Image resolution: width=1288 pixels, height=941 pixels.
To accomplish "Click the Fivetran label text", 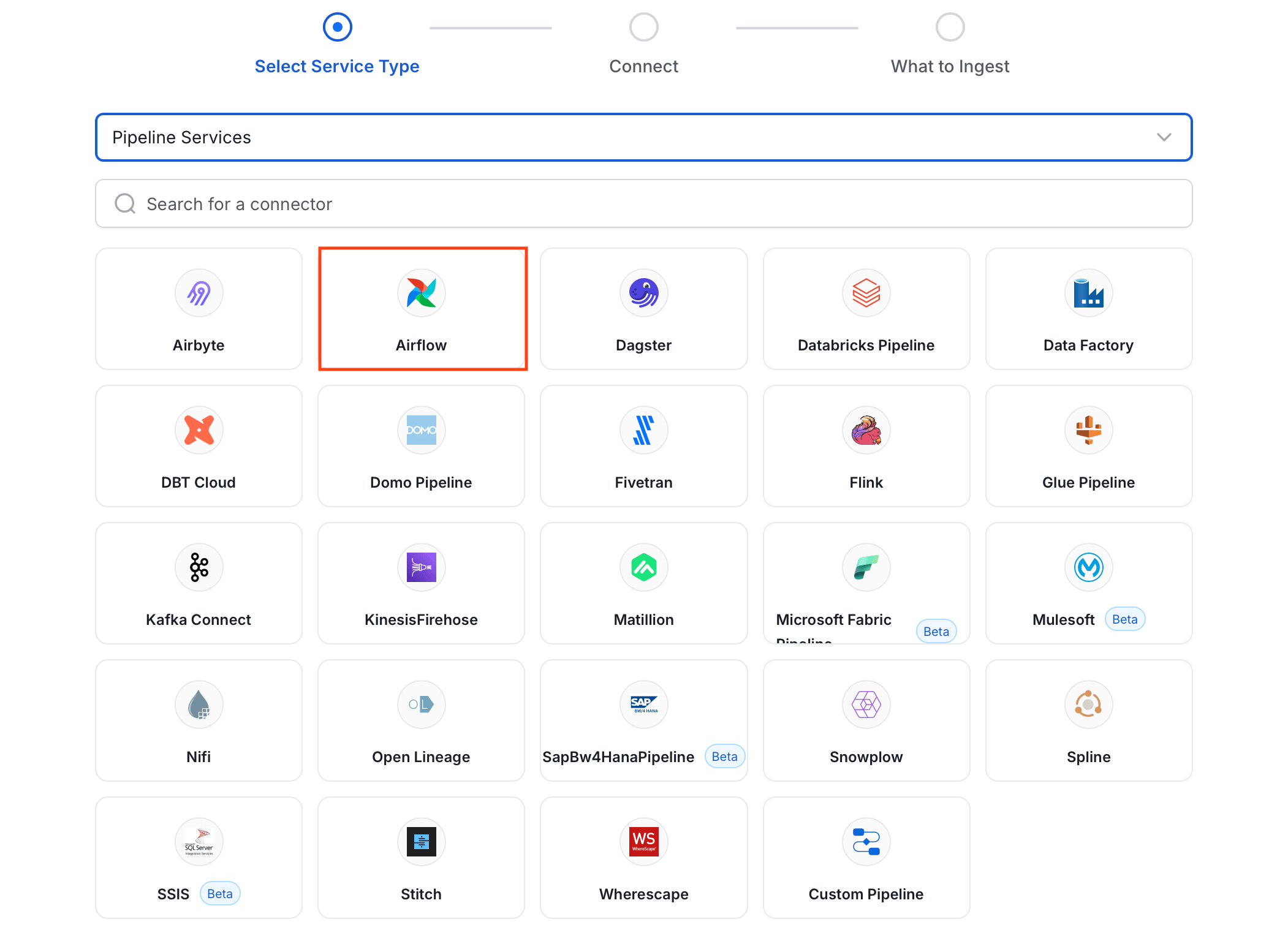I will 644,483.
